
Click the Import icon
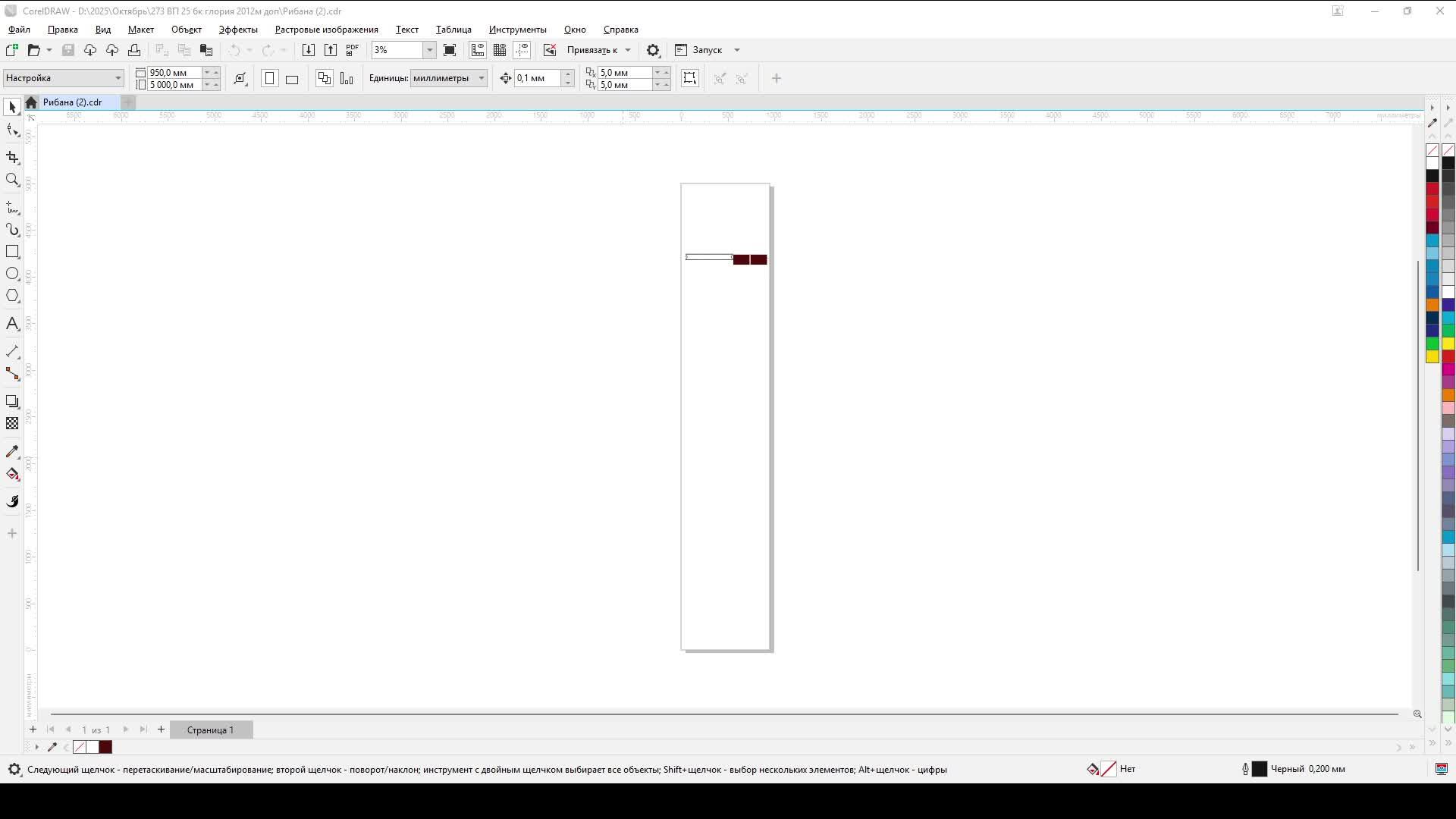(308, 50)
